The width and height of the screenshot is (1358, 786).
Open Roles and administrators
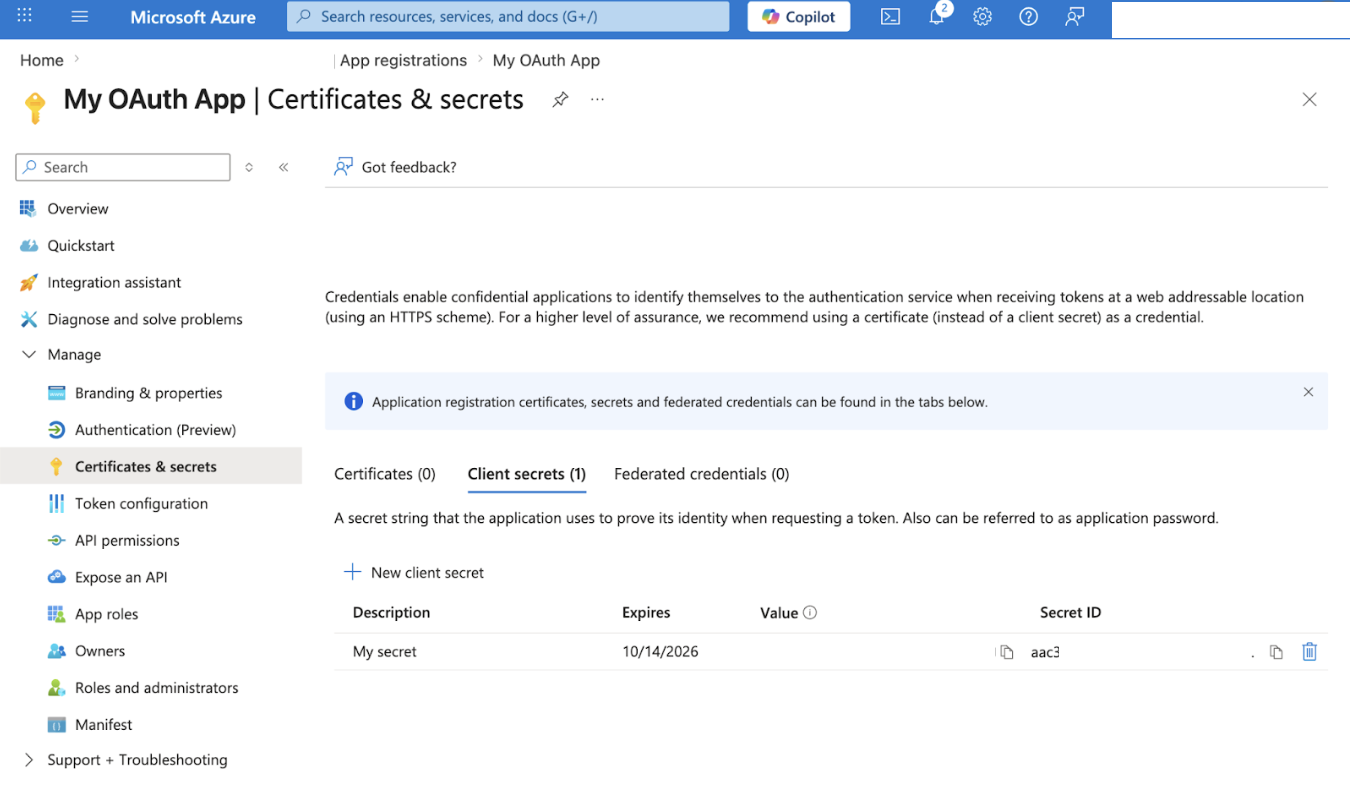click(x=156, y=688)
